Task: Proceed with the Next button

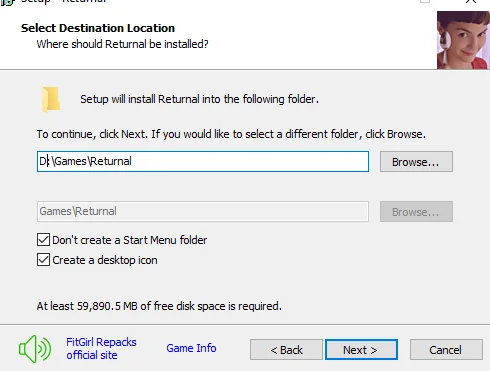Action: click(x=361, y=350)
